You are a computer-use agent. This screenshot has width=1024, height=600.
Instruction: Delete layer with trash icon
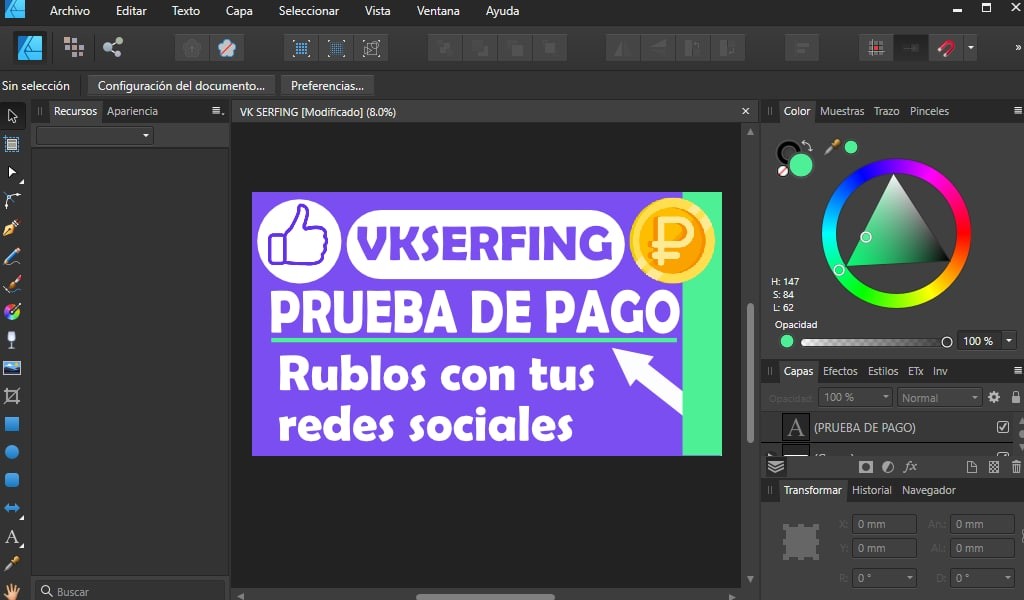pyautogui.click(x=1016, y=467)
